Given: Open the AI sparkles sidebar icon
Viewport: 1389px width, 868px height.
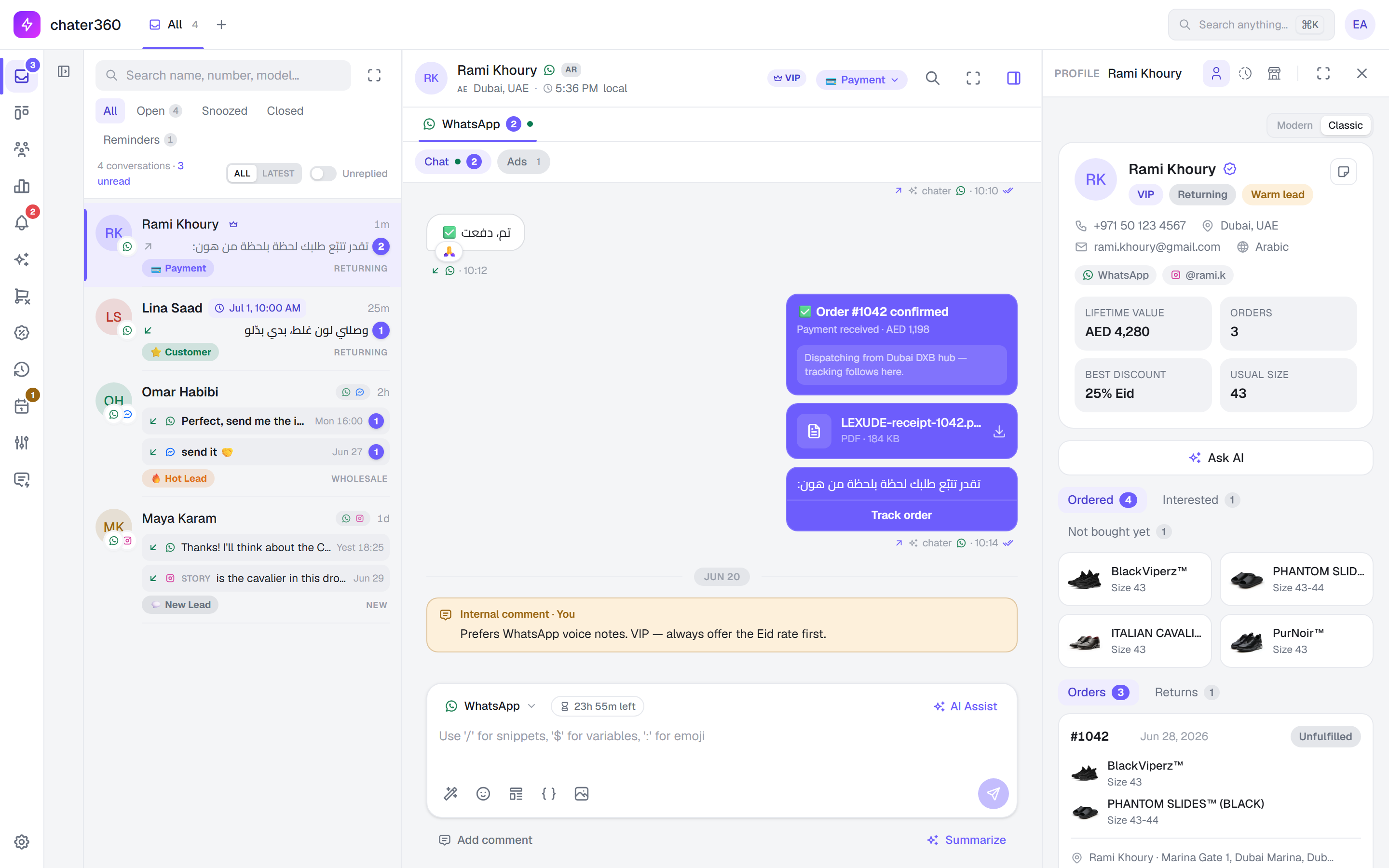Looking at the screenshot, I should point(22,259).
